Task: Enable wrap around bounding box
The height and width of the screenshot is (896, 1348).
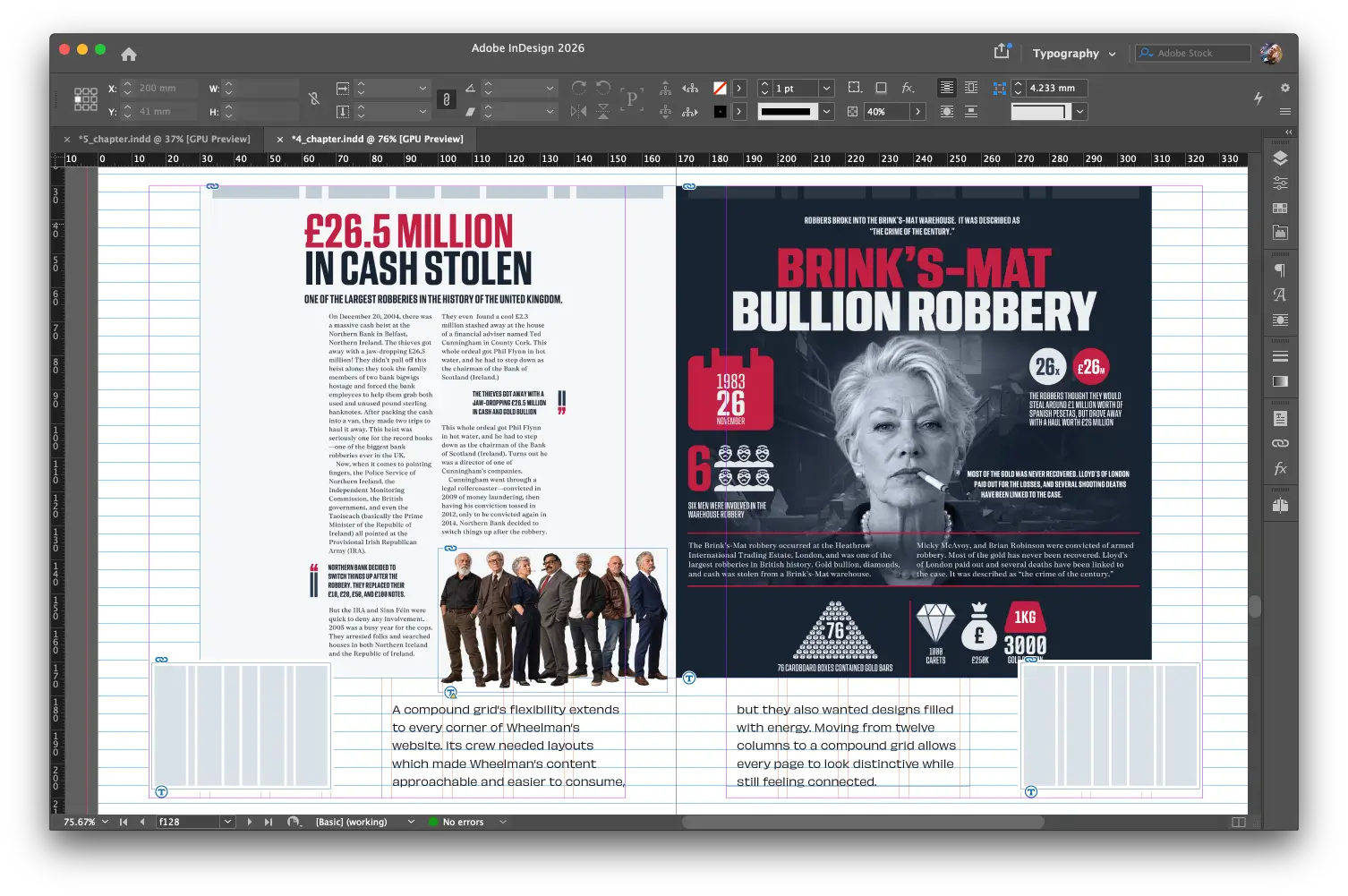Action: click(x=971, y=88)
